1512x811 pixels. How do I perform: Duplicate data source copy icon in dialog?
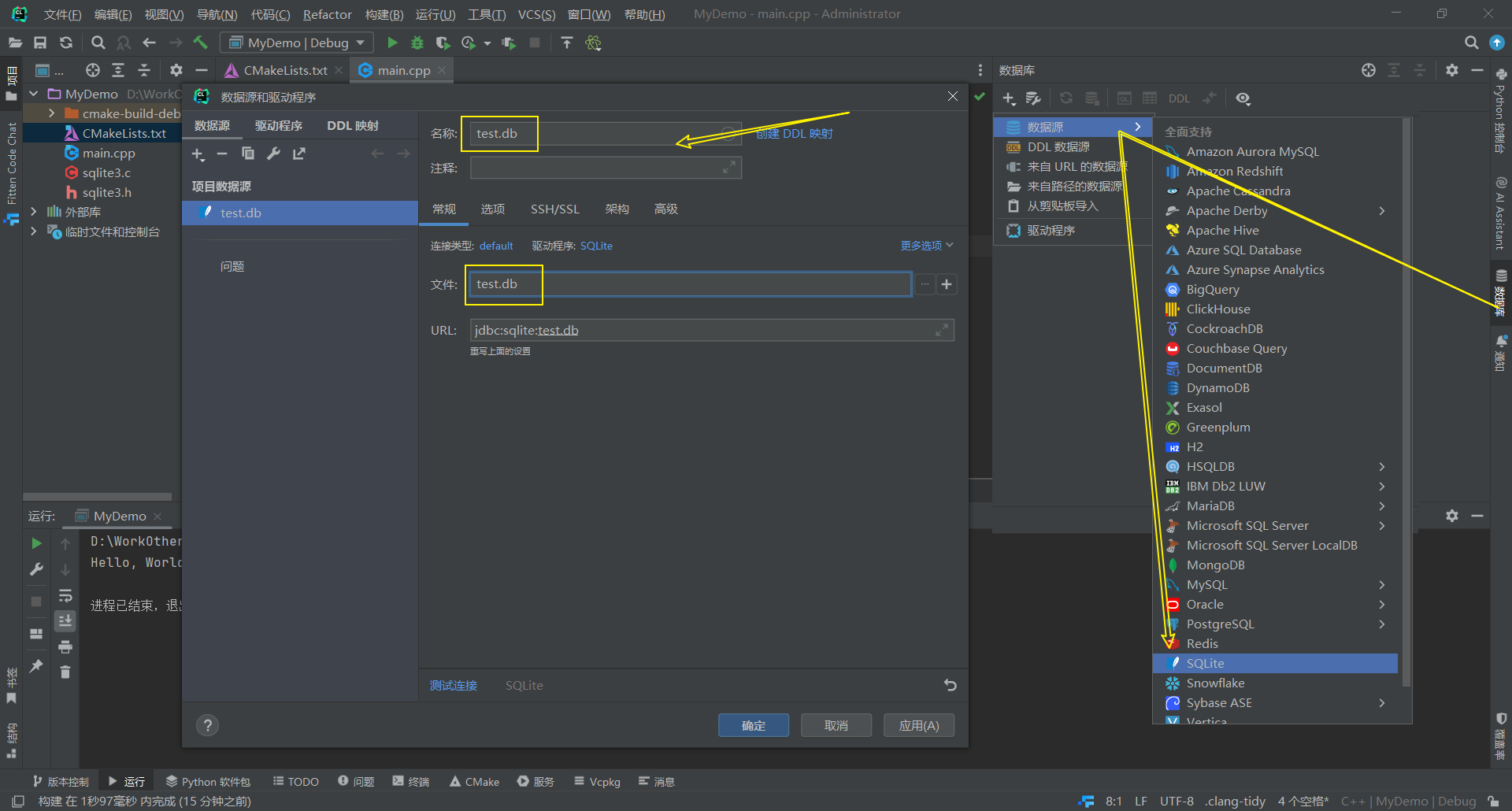tap(248, 154)
